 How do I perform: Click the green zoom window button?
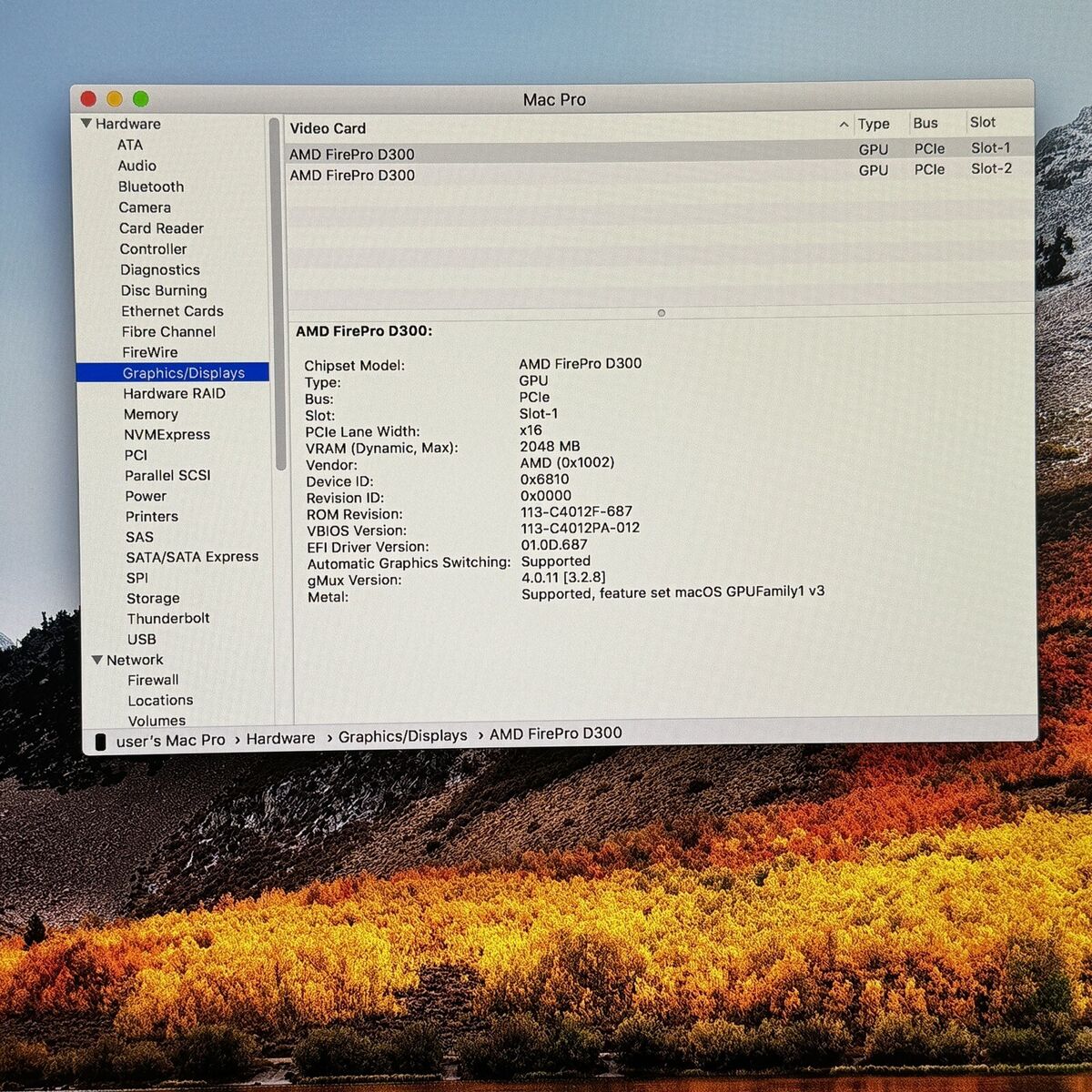click(x=141, y=99)
